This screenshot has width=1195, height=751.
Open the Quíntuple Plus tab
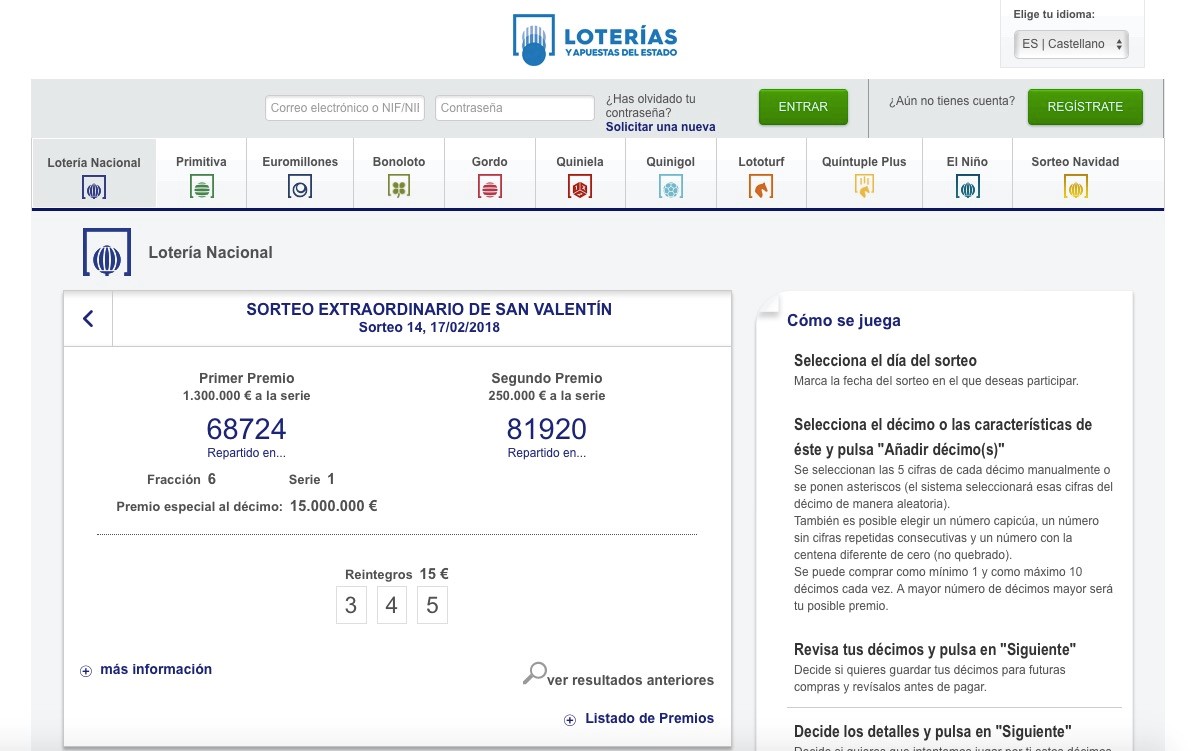click(863, 173)
